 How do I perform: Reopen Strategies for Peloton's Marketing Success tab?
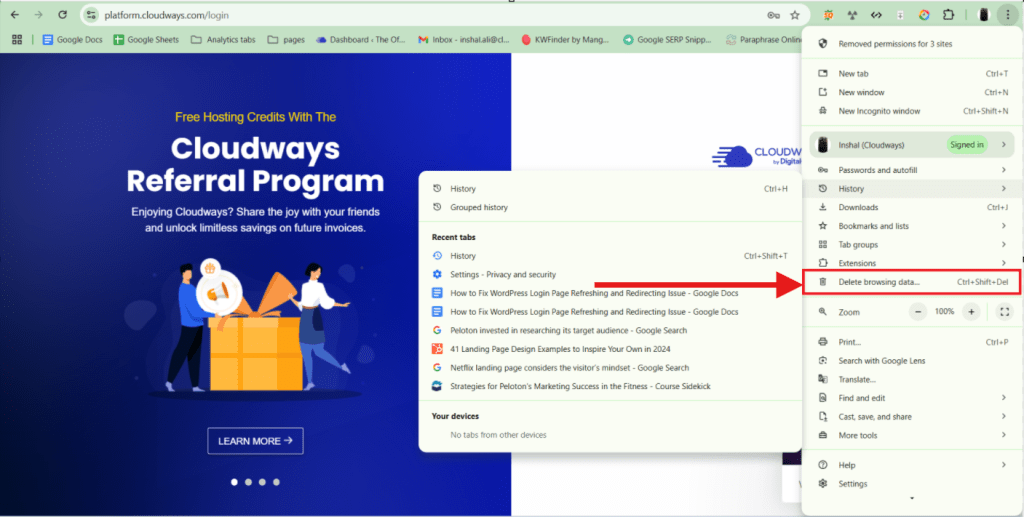click(610, 386)
